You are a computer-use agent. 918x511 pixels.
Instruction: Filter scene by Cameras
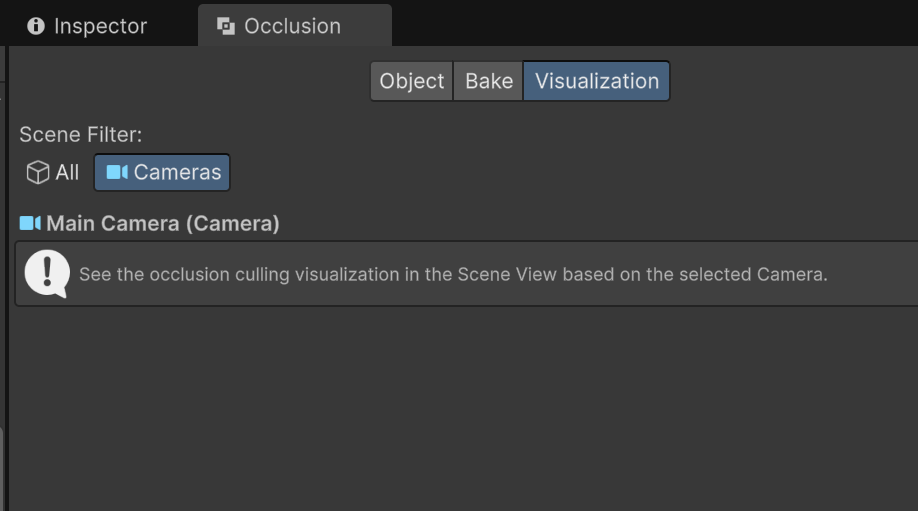click(x=177, y=172)
